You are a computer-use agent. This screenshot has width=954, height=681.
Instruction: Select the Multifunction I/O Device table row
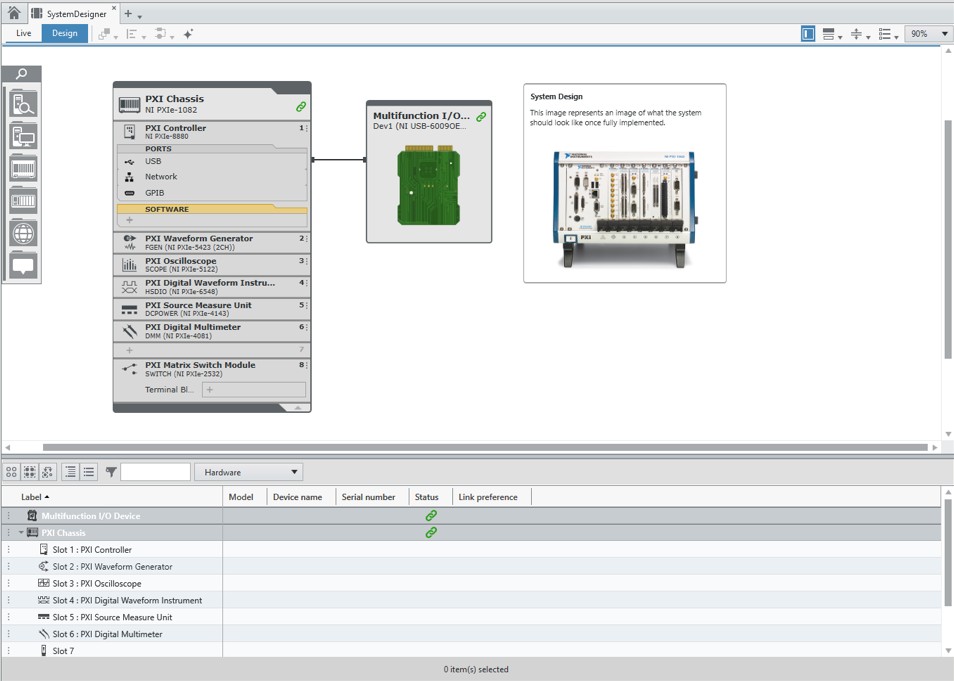(x=472, y=515)
